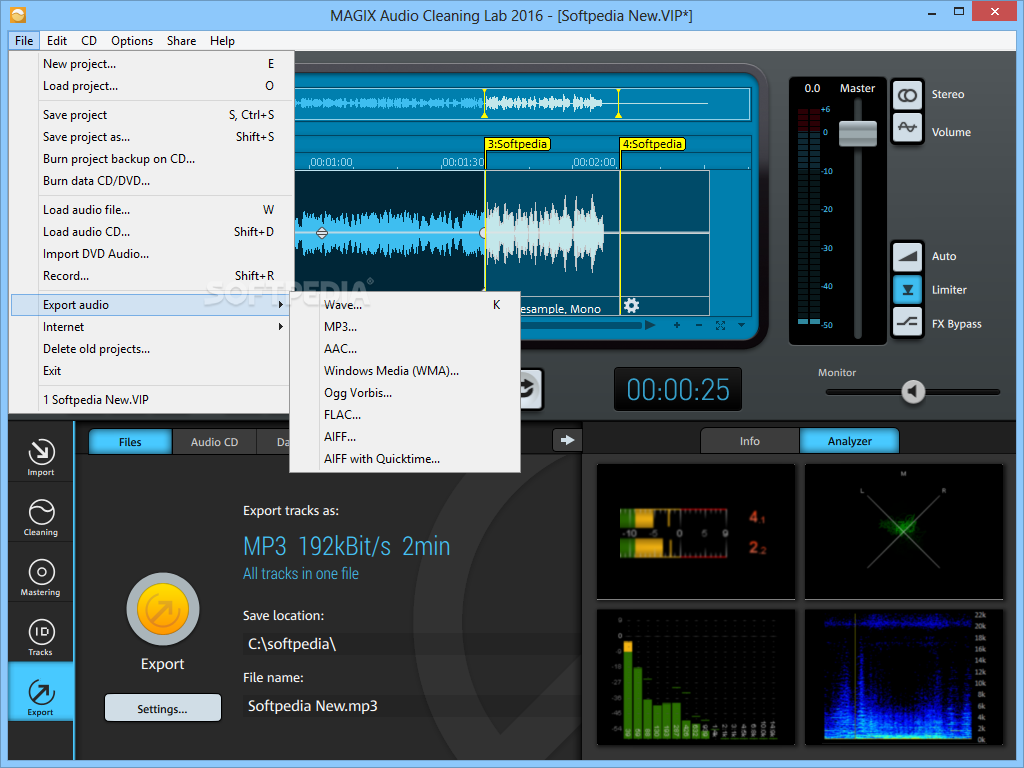Viewport: 1024px width, 768px height.
Task: Export as AAC... from submenu
Action: [405, 349]
